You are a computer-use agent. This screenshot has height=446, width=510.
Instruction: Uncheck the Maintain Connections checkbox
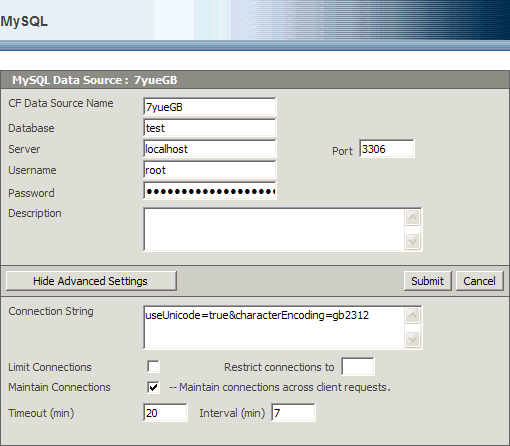tap(153, 387)
